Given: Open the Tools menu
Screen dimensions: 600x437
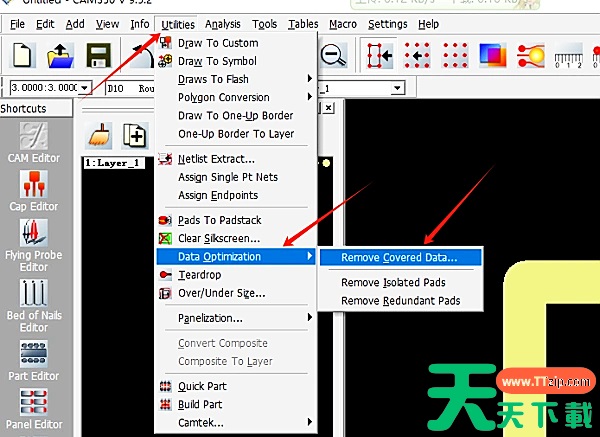Looking at the screenshot, I should [x=264, y=24].
